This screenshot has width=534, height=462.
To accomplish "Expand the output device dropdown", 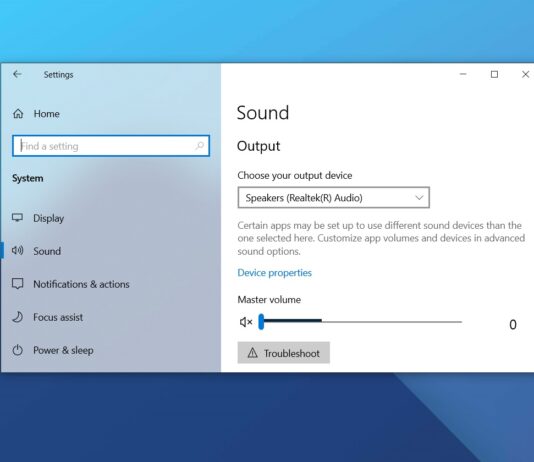I will (x=333, y=197).
